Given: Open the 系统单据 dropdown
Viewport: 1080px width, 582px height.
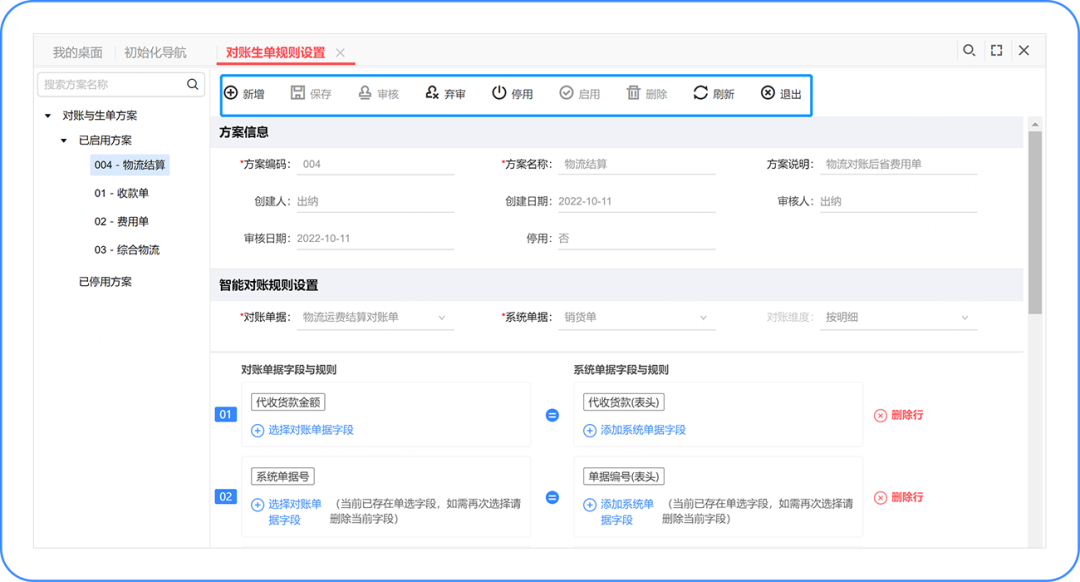Looking at the screenshot, I should point(636,318).
